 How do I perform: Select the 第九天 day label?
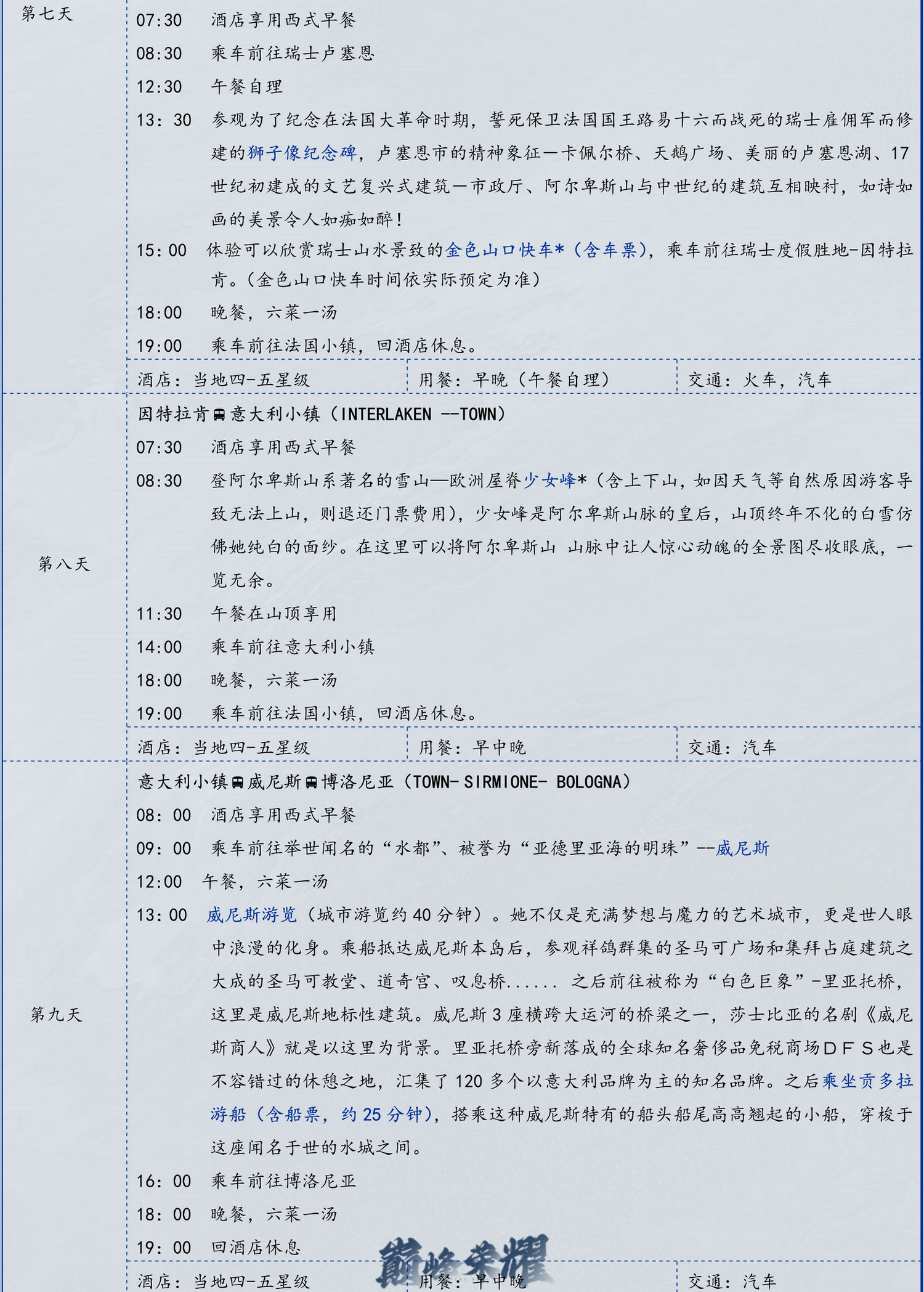[x=56, y=1015]
